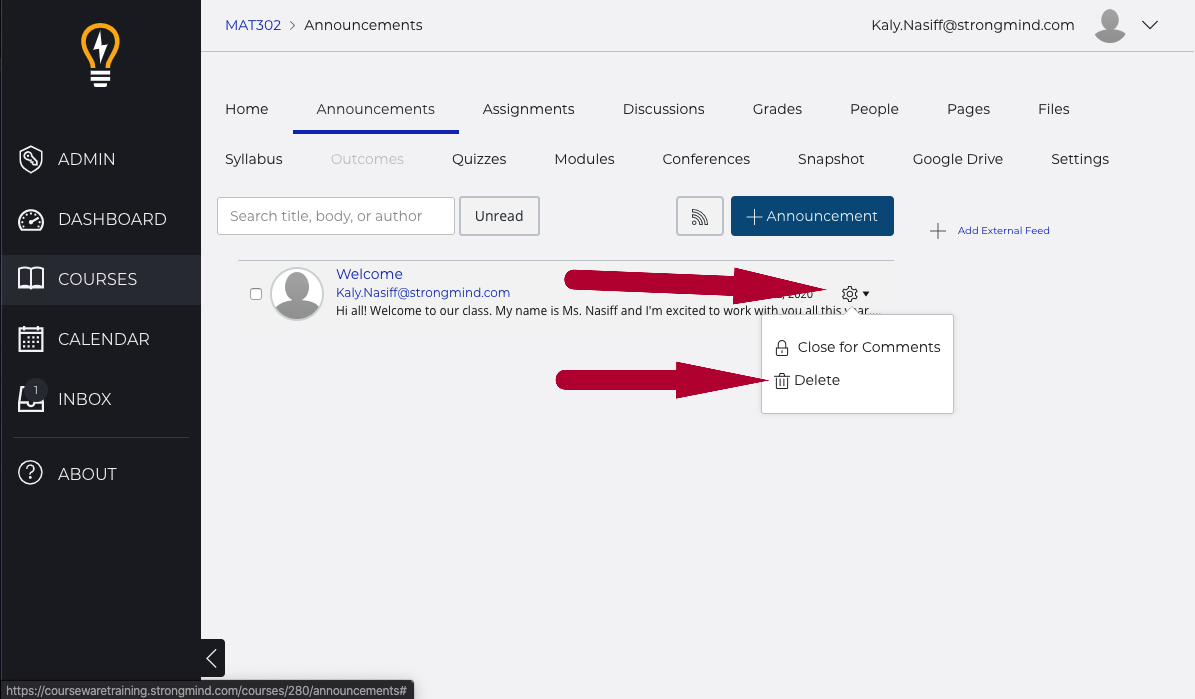Click the Welcome announcement author avatar
1195x699 pixels.
pos(297,293)
